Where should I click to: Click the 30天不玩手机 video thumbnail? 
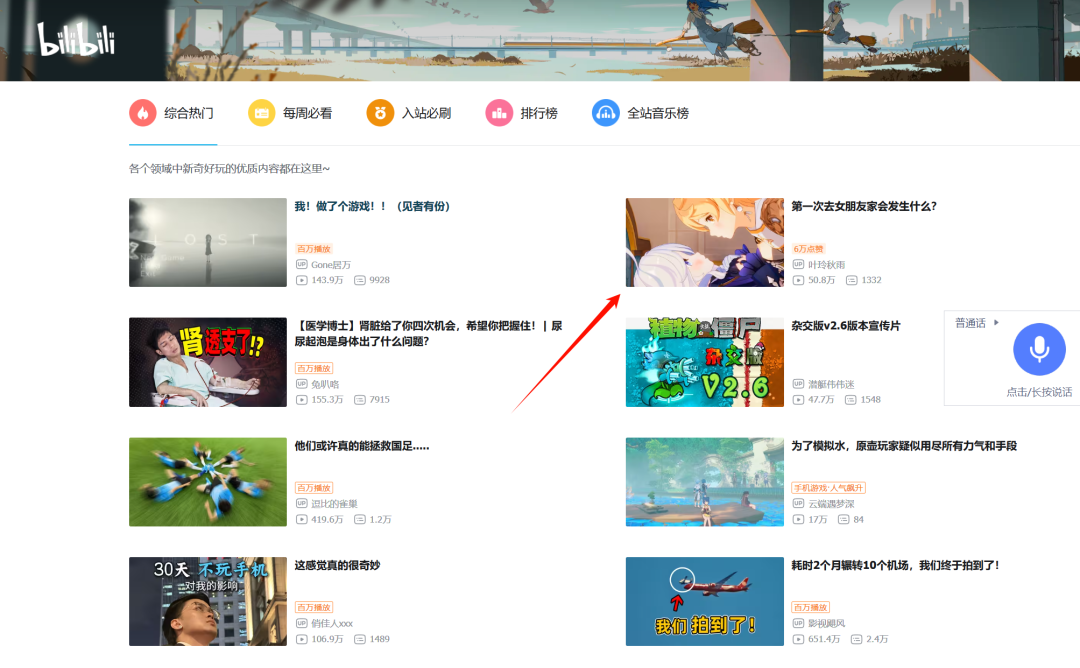(208, 601)
